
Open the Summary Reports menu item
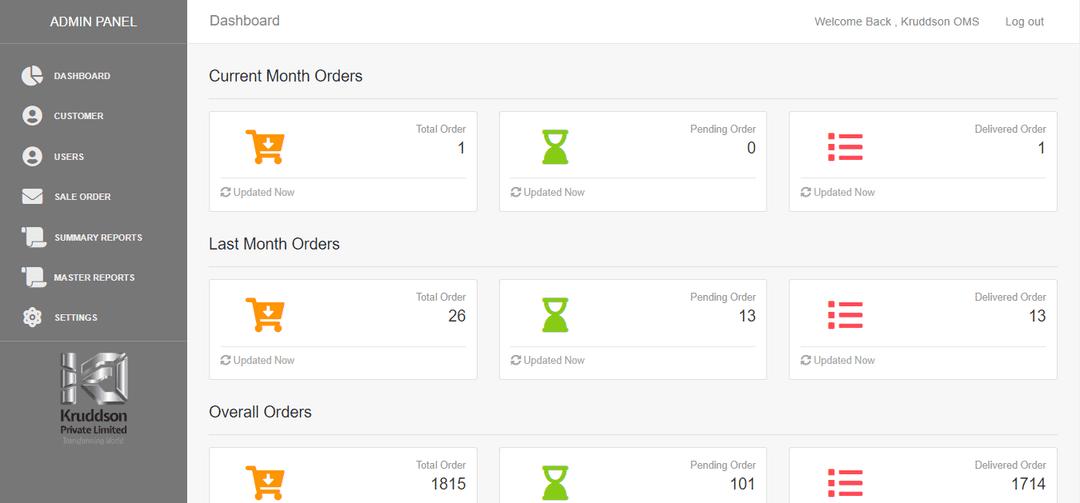[x=98, y=237]
